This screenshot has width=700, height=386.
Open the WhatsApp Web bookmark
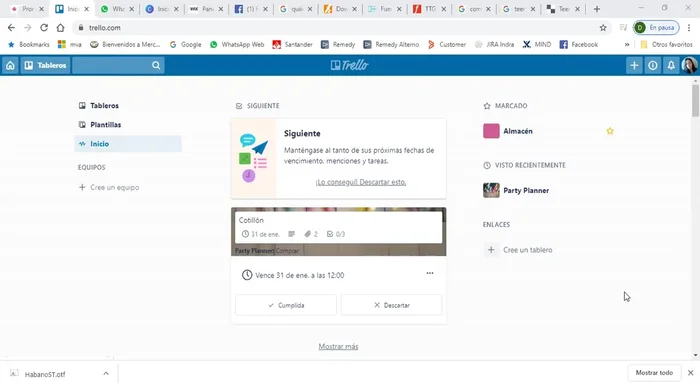click(237, 45)
